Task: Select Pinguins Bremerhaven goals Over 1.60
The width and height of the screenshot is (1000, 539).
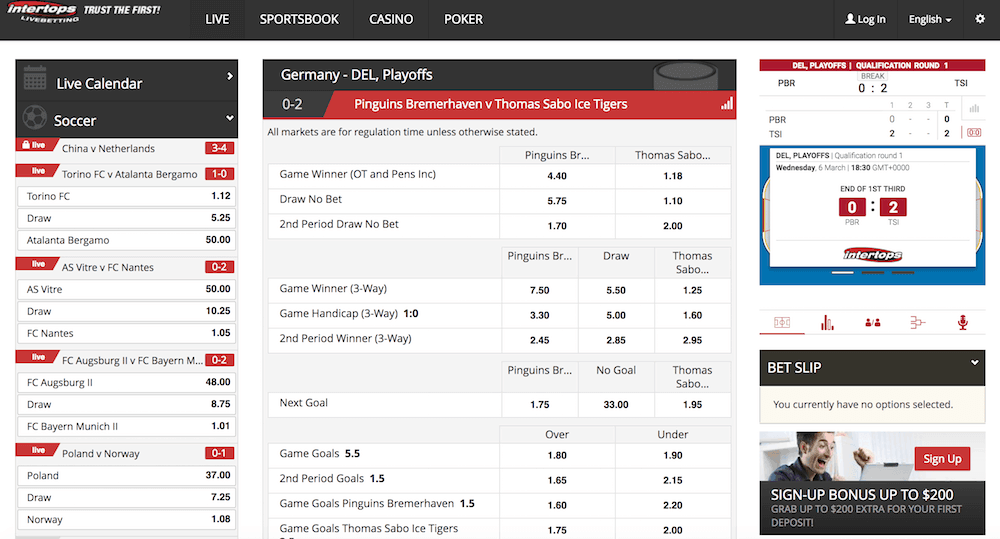Action: pos(557,505)
